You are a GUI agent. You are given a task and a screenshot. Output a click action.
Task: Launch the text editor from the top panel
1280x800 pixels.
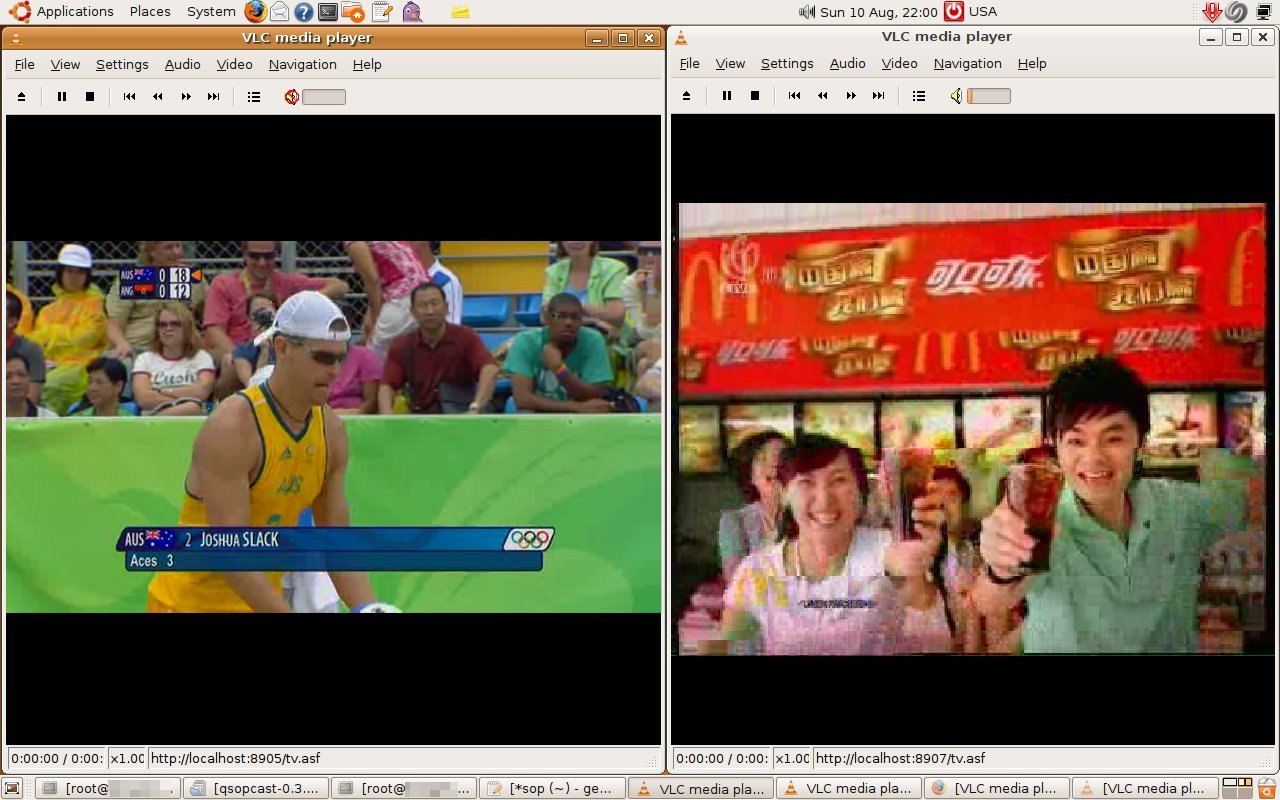pos(381,12)
